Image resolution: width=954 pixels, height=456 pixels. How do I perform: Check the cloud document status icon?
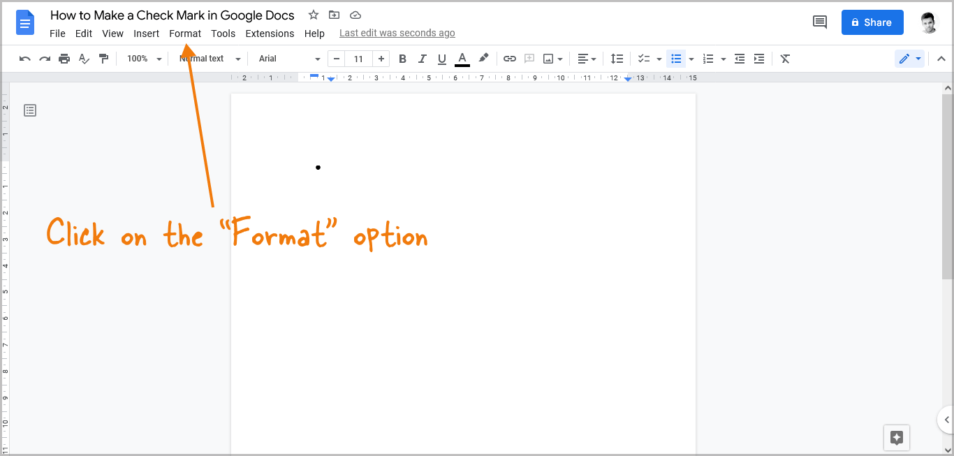tap(355, 15)
